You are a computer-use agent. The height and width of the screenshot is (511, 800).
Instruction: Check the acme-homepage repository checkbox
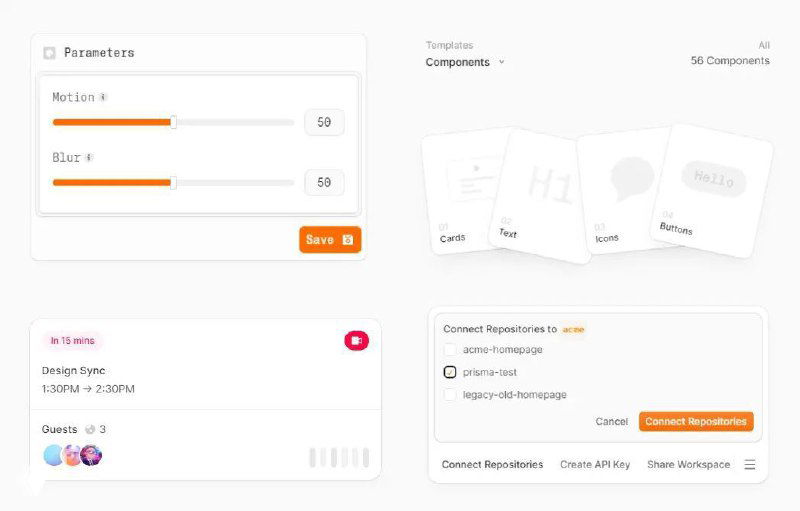[x=449, y=350]
